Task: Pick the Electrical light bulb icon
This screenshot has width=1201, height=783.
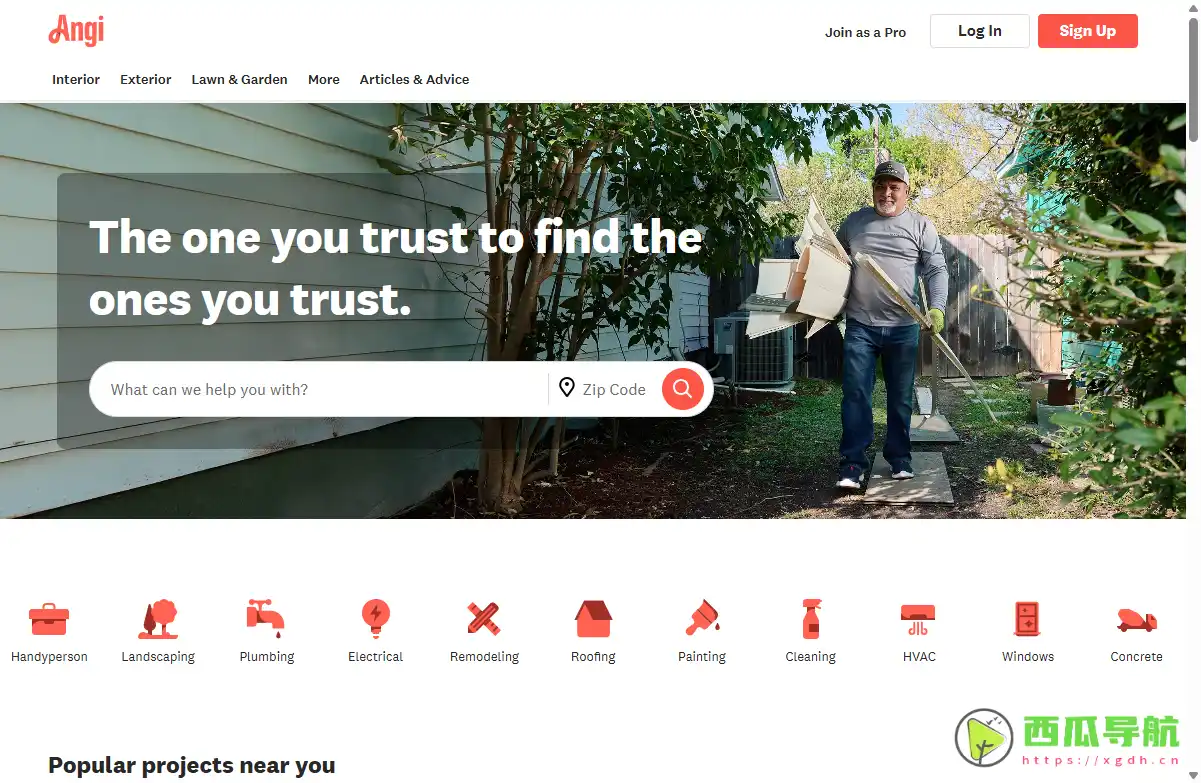Action: tap(376, 619)
